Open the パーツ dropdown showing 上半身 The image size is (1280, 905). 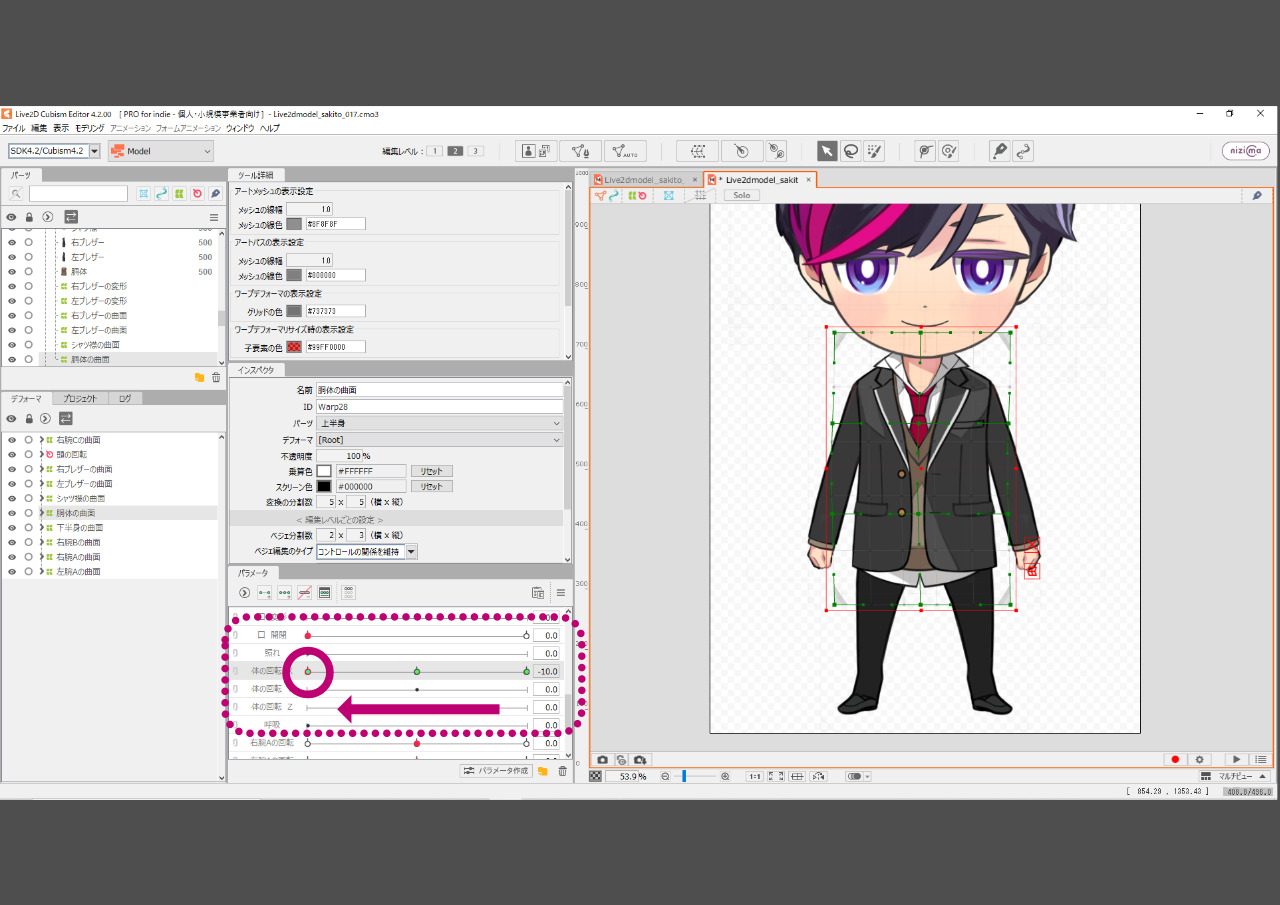(x=440, y=423)
